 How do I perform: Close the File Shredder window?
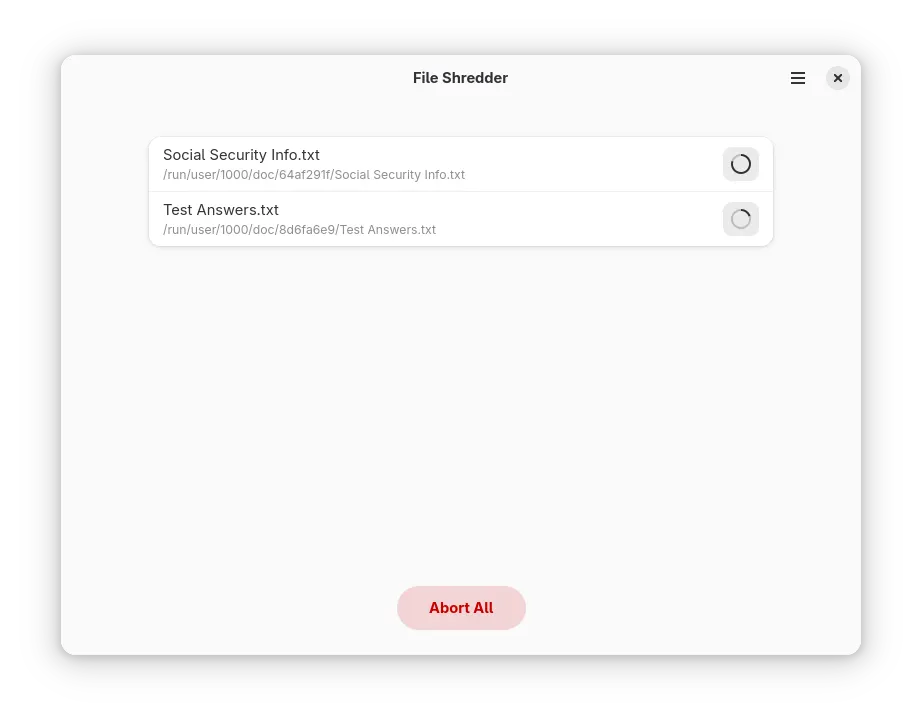837,78
